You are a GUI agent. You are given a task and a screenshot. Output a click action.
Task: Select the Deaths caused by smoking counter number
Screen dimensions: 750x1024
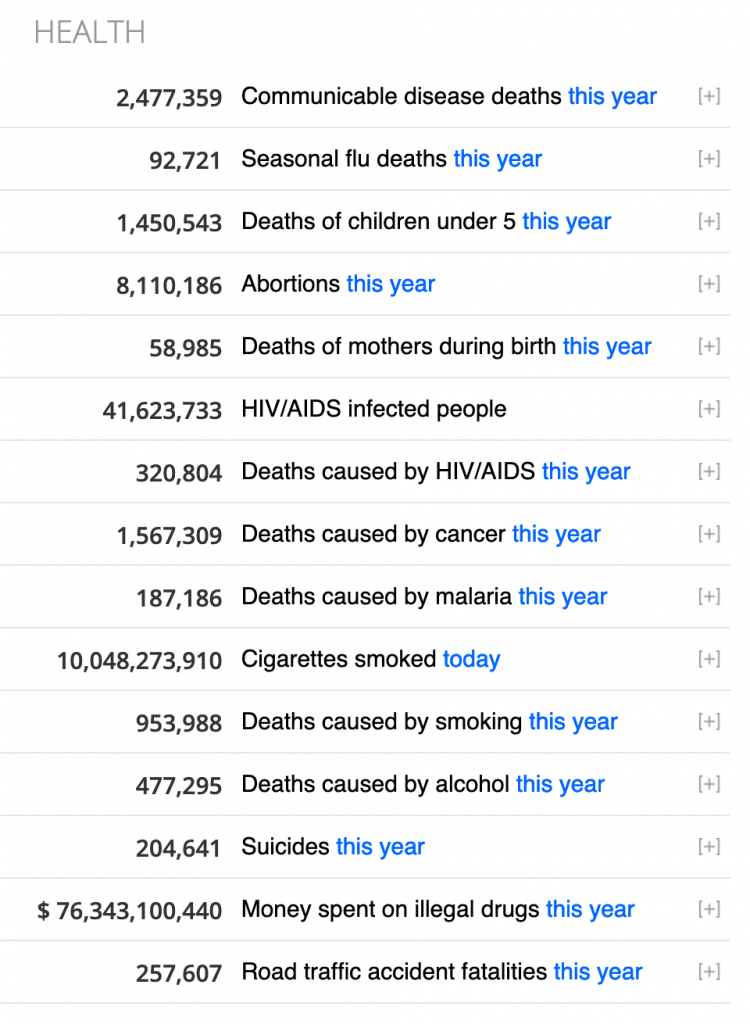[179, 723]
